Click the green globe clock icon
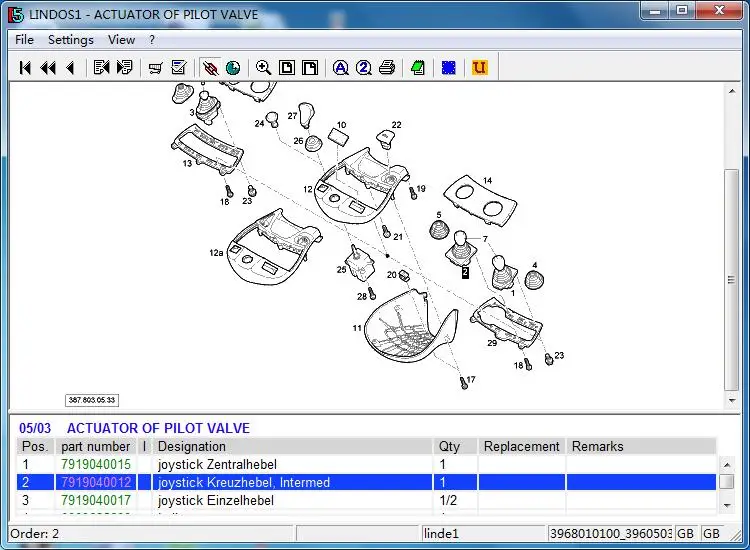750x550 pixels. [x=233, y=68]
